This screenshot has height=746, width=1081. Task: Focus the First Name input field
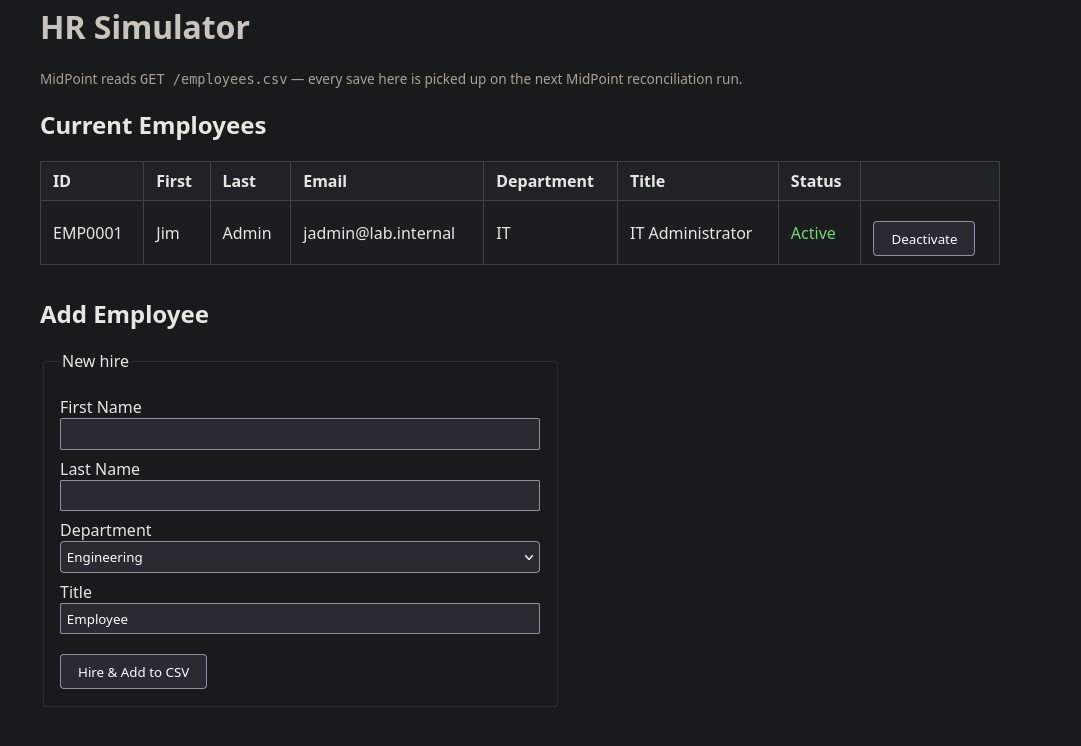click(x=299, y=434)
